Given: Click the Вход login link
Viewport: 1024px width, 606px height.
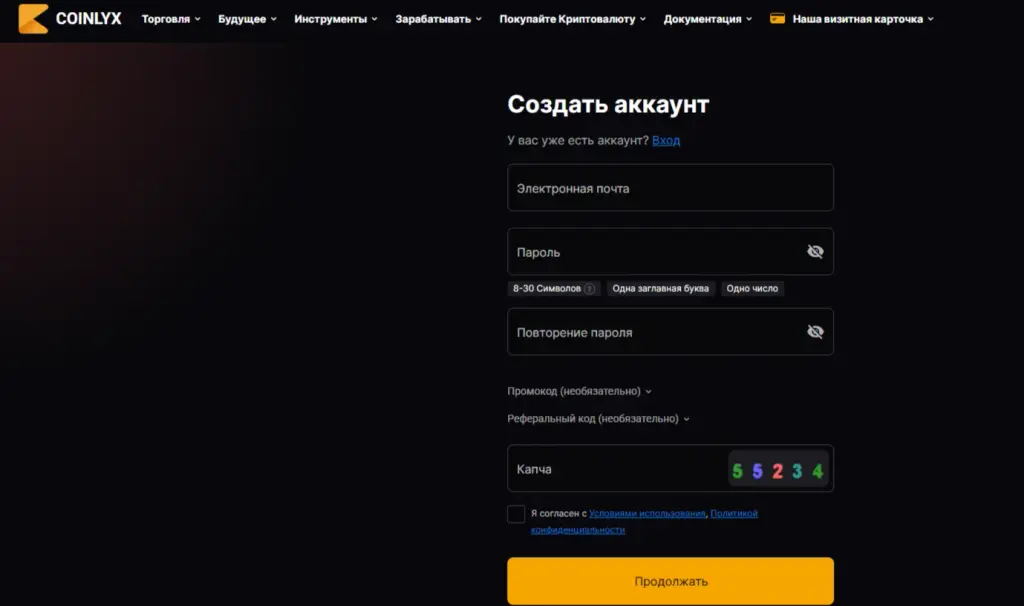Looking at the screenshot, I should [666, 140].
